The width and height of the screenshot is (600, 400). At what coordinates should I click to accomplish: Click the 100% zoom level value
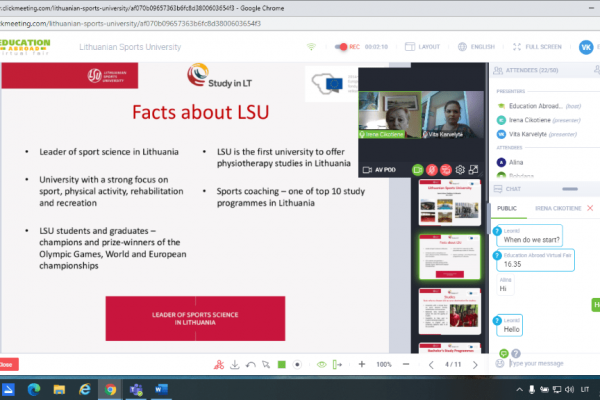[x=384, y=364]
